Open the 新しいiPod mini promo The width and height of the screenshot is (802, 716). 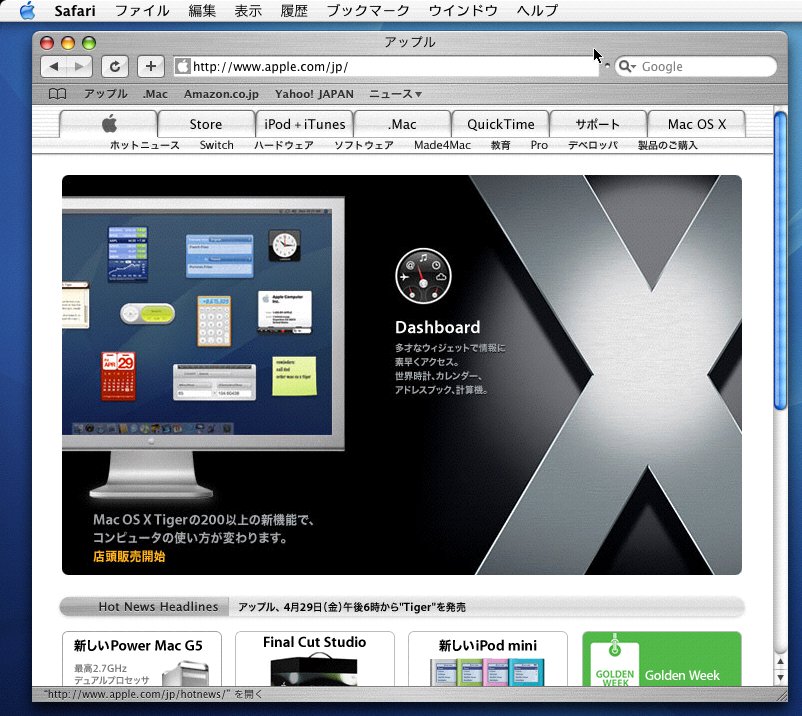point(487,659)
